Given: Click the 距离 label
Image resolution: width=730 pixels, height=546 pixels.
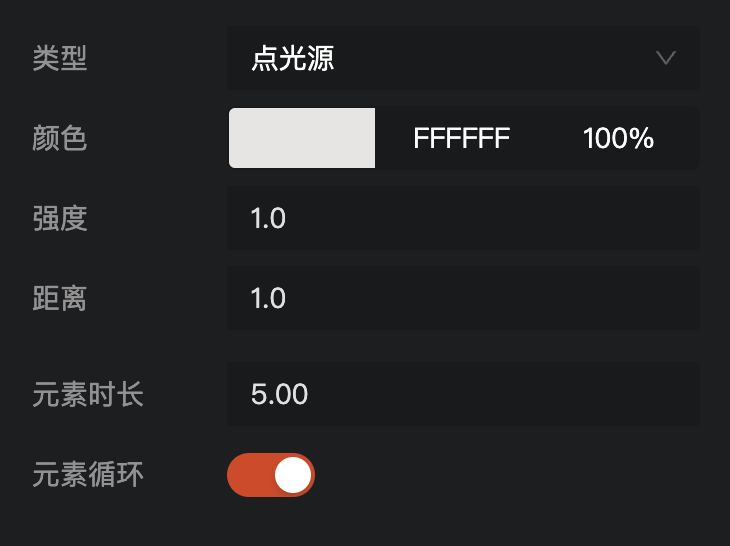Looking at the screenshot, I should click(x=60, y=298).
